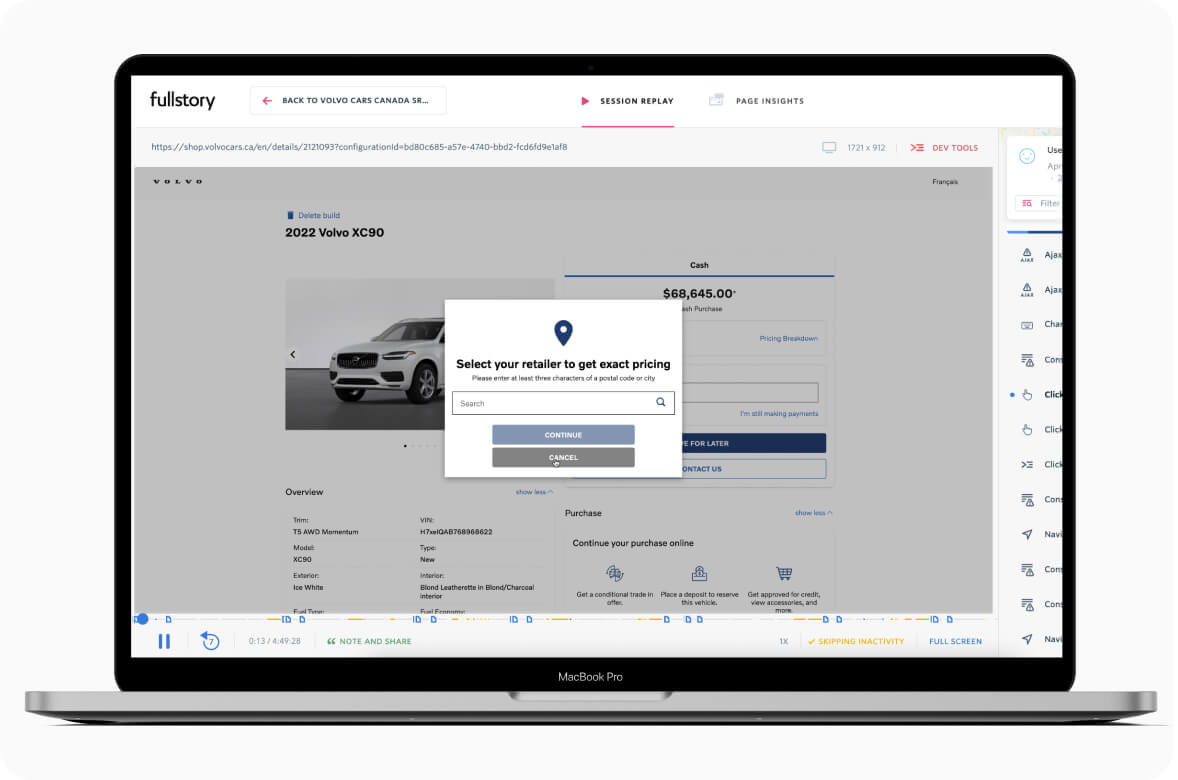Click the Continue button in the dialog
Screen dimensions: 1178x780
[563, 435]
